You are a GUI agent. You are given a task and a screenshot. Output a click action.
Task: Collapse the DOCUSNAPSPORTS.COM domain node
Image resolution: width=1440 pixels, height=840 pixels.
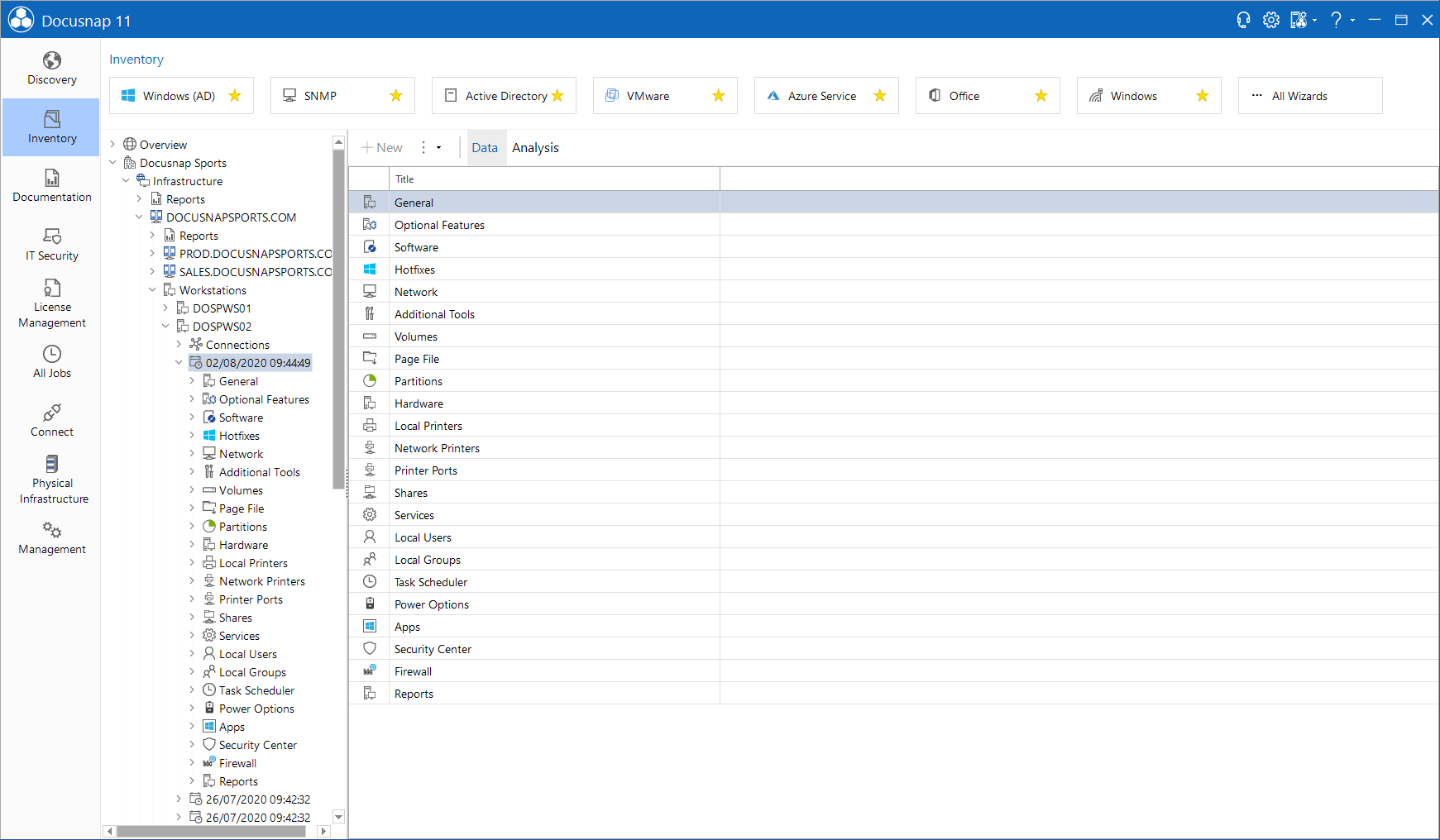139,217
